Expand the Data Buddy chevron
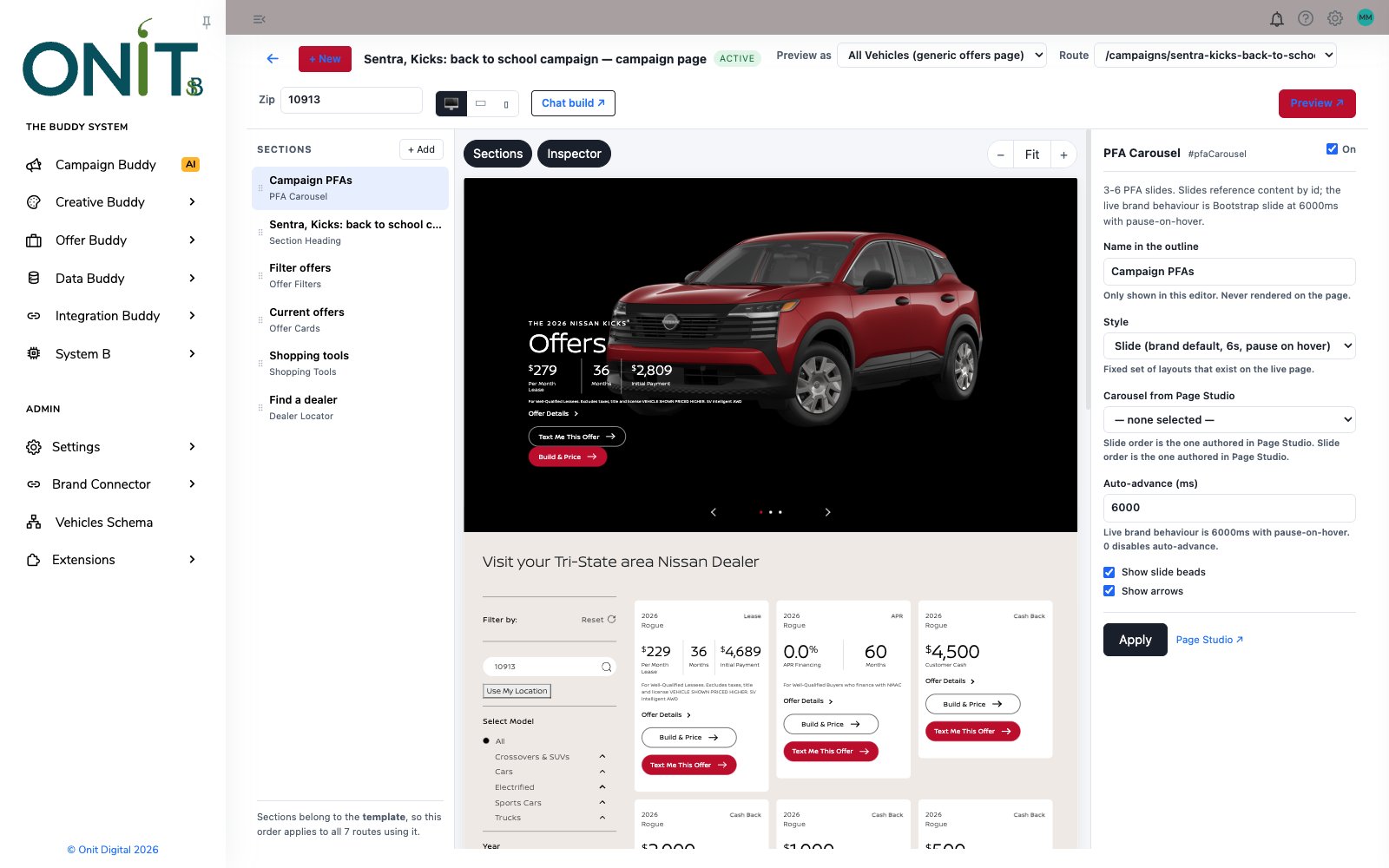Screen dimensions: 1389x868 coord(193,278)
